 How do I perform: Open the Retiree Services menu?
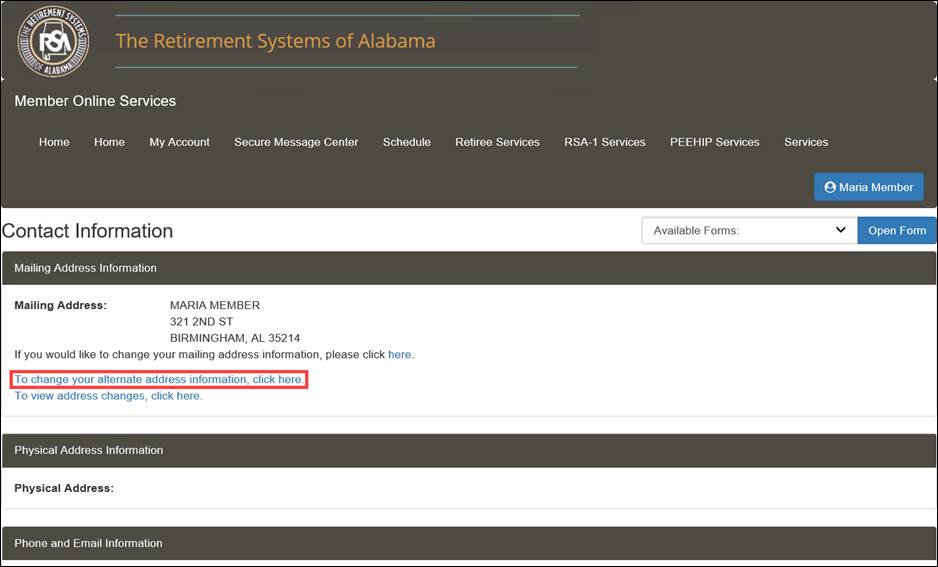tap(497, 142)
